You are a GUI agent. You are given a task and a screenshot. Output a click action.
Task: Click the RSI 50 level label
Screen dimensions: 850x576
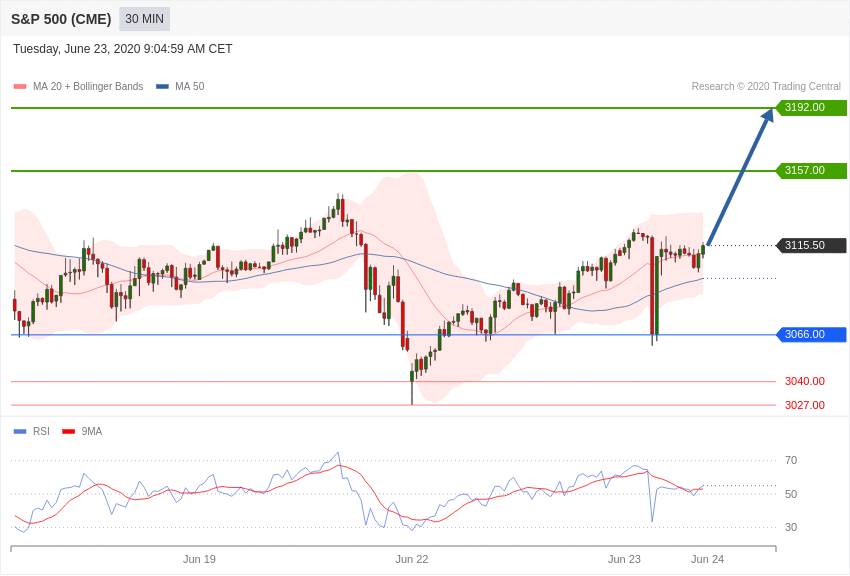(x=791, y=494)
